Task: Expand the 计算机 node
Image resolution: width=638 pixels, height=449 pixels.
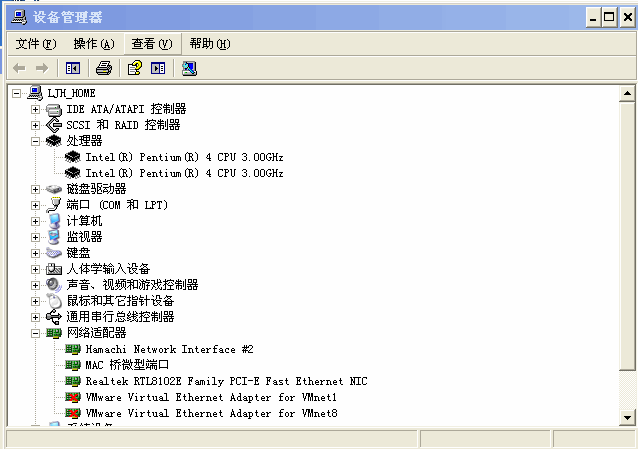Action: click(35, 221)
